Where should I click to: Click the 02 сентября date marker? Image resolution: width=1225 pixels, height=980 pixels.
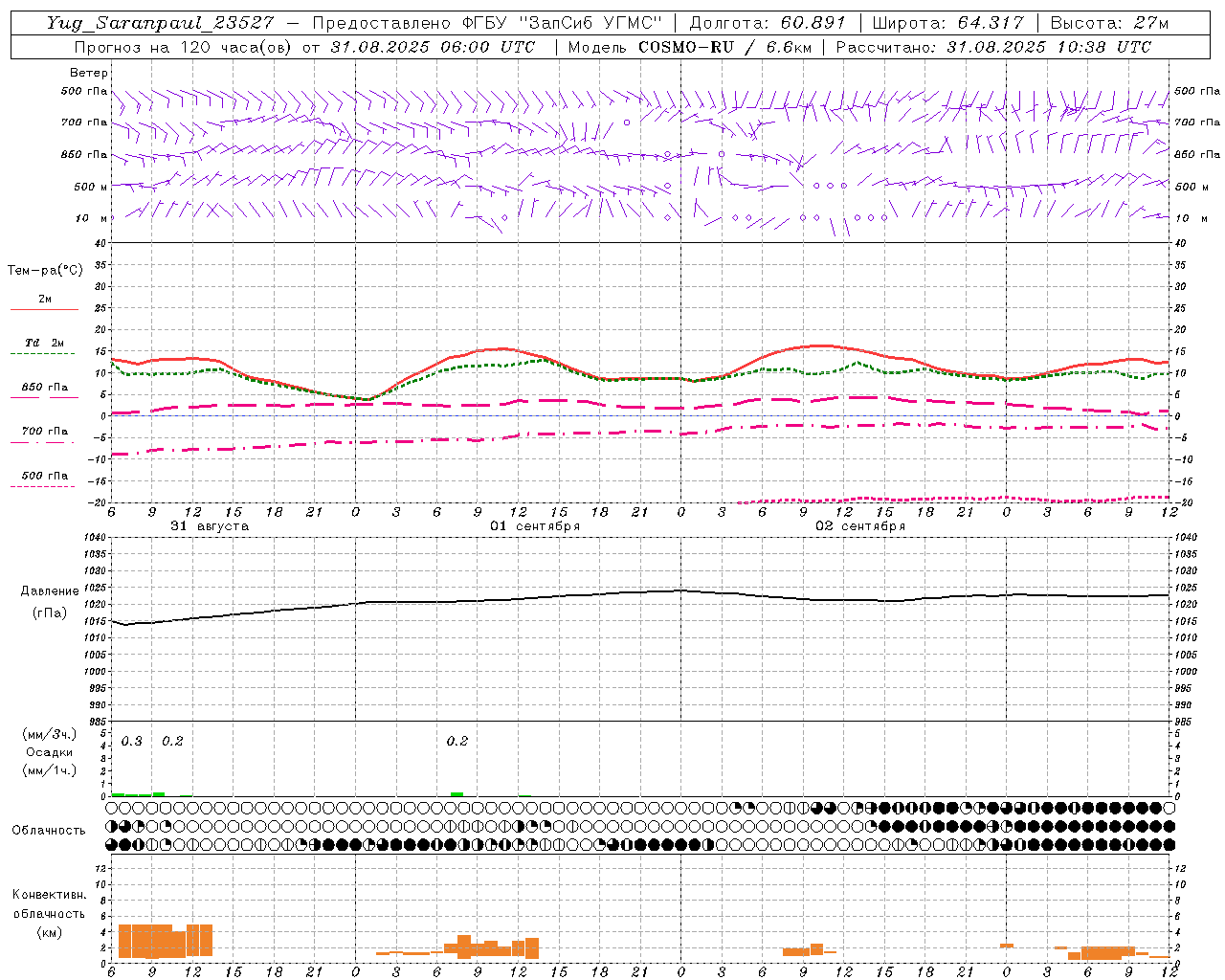click(x=860, y=526)
